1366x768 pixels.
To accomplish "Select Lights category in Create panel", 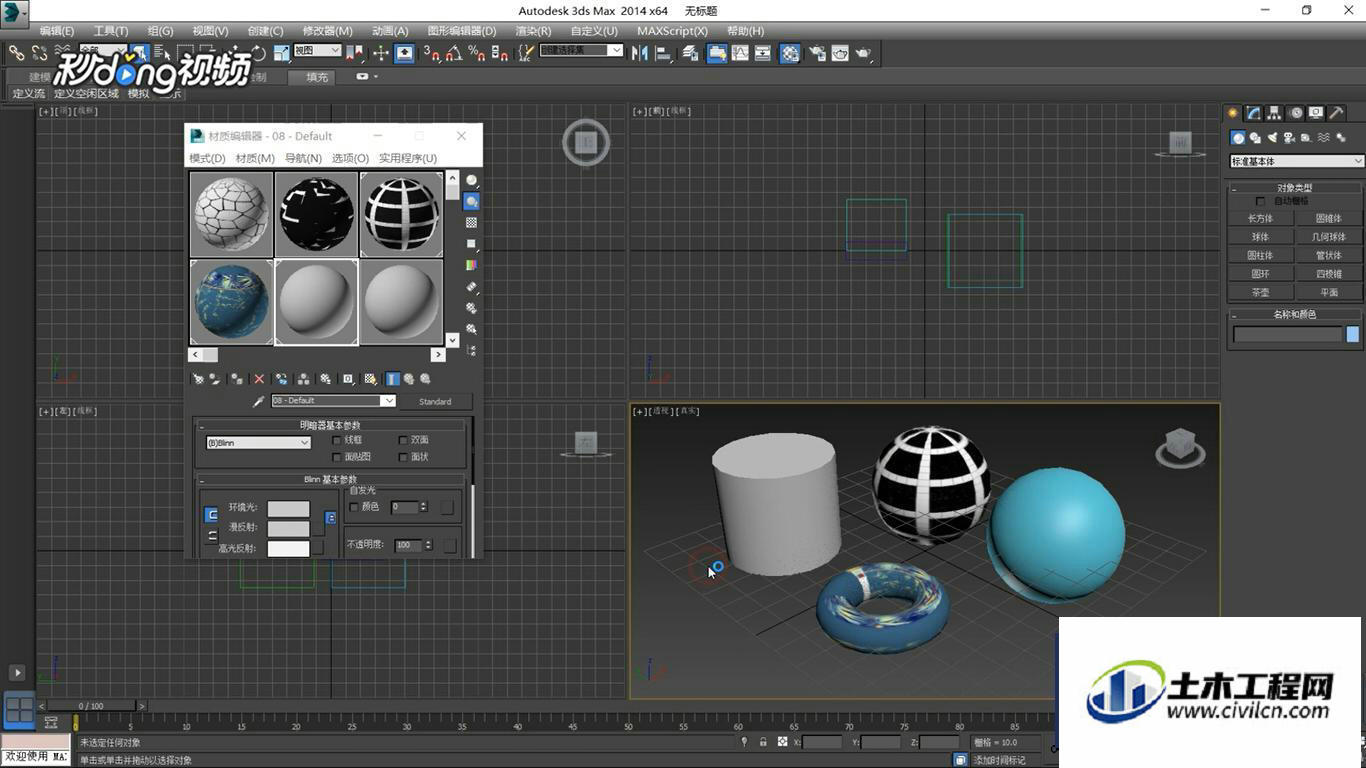I will click(x=1272, y=138).
